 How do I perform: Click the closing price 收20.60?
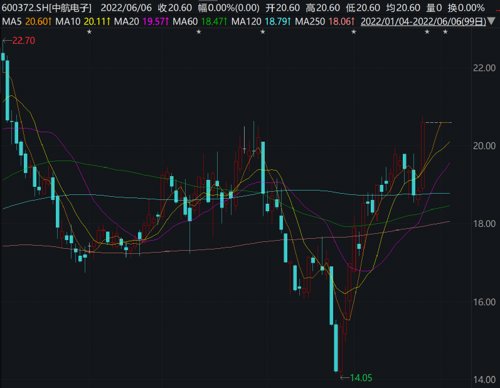[x=175, y=8]
